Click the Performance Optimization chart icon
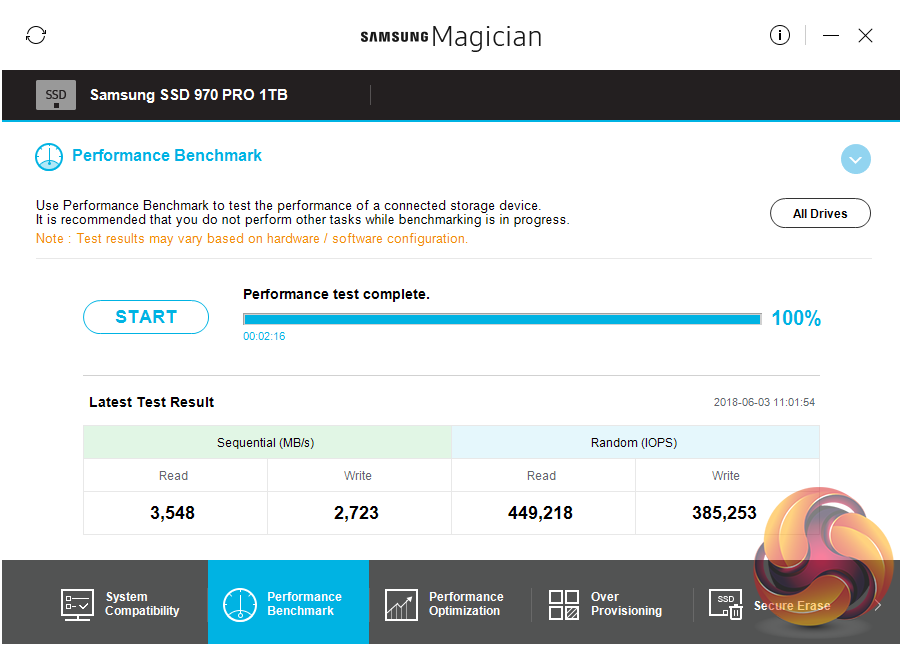 (401, 604)
